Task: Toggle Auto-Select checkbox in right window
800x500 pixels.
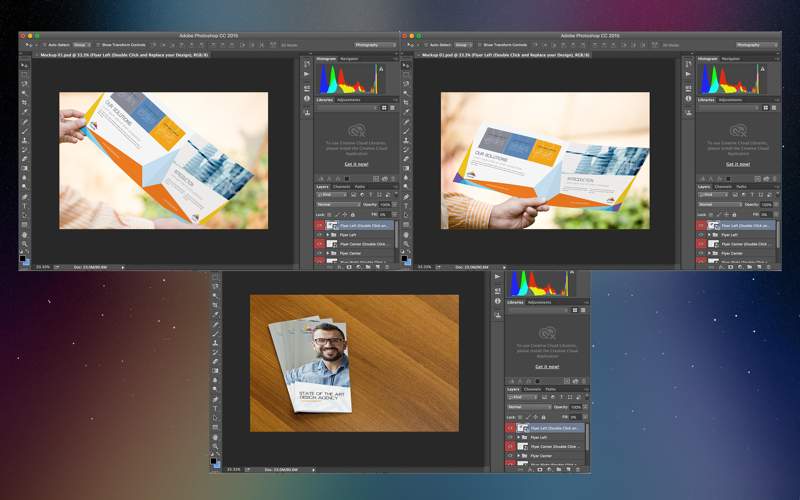Action: click(x=426, y=45)
